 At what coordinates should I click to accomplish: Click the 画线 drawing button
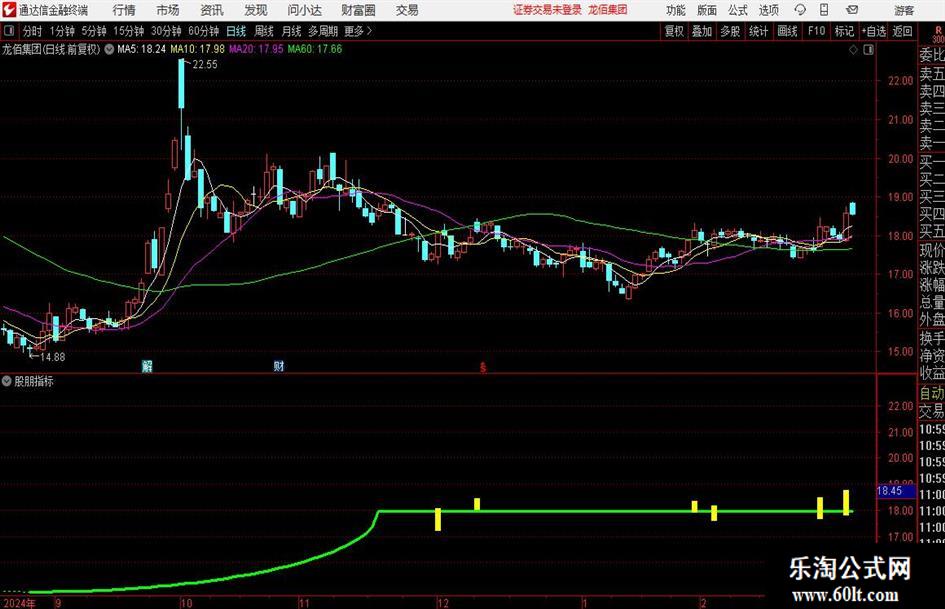tap(788, 31)
